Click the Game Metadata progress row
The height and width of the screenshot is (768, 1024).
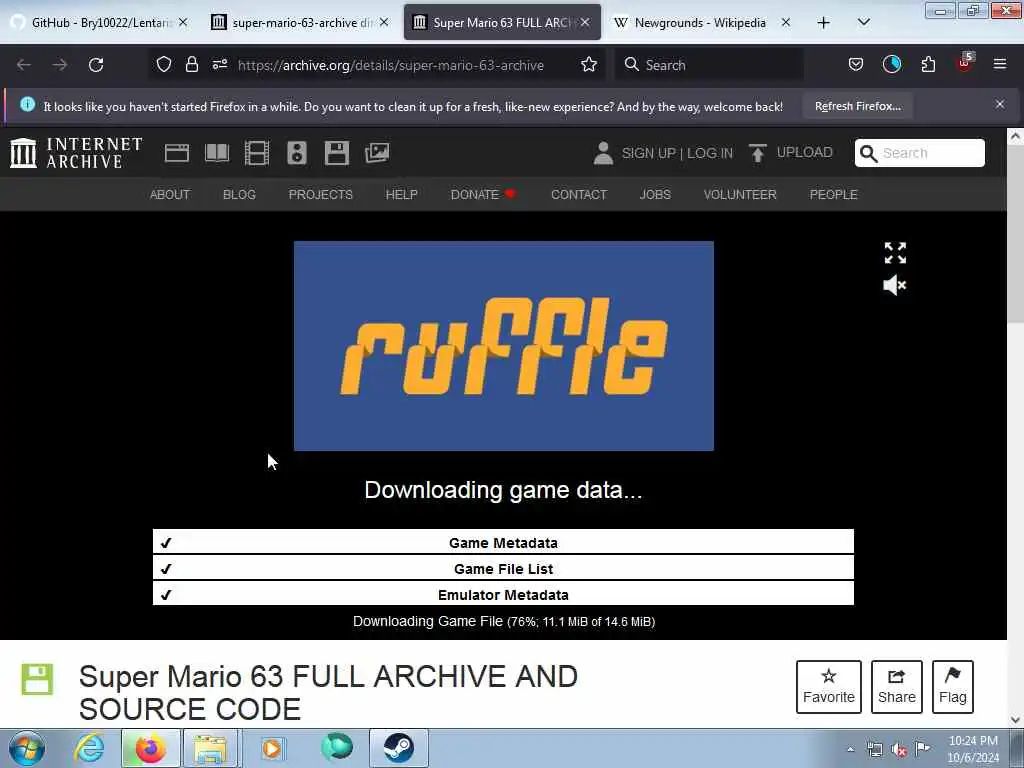pos(503,542)
